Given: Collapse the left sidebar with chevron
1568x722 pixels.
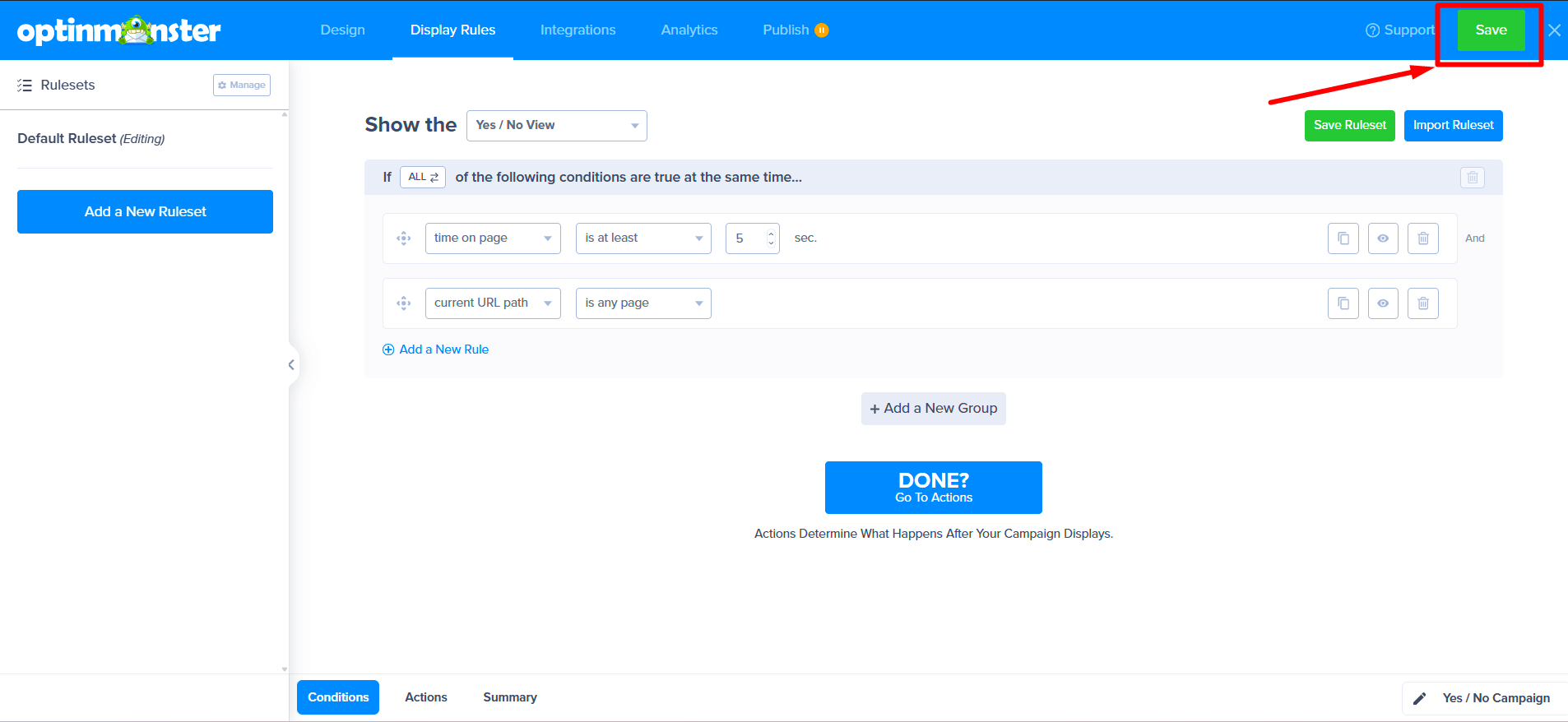Looking at the screenshot, I should pyautogui.click(x=291, y=364).
